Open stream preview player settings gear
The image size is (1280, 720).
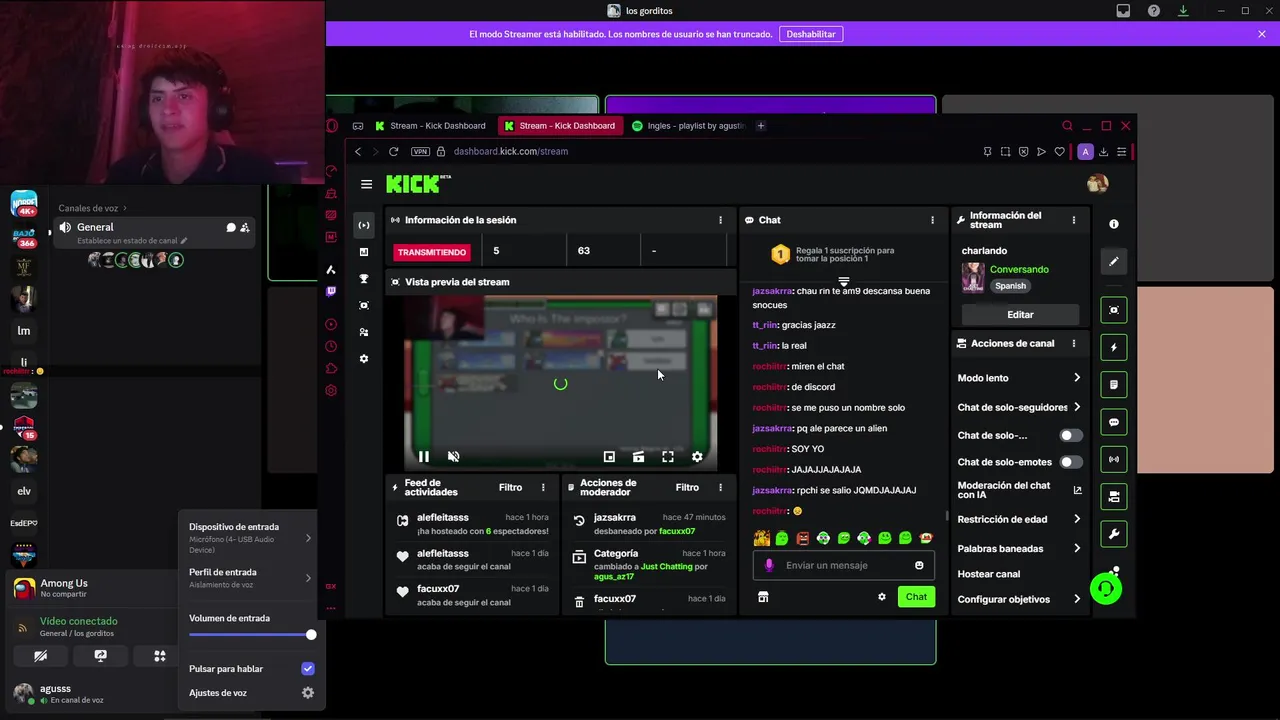click(x=697, y=457)
